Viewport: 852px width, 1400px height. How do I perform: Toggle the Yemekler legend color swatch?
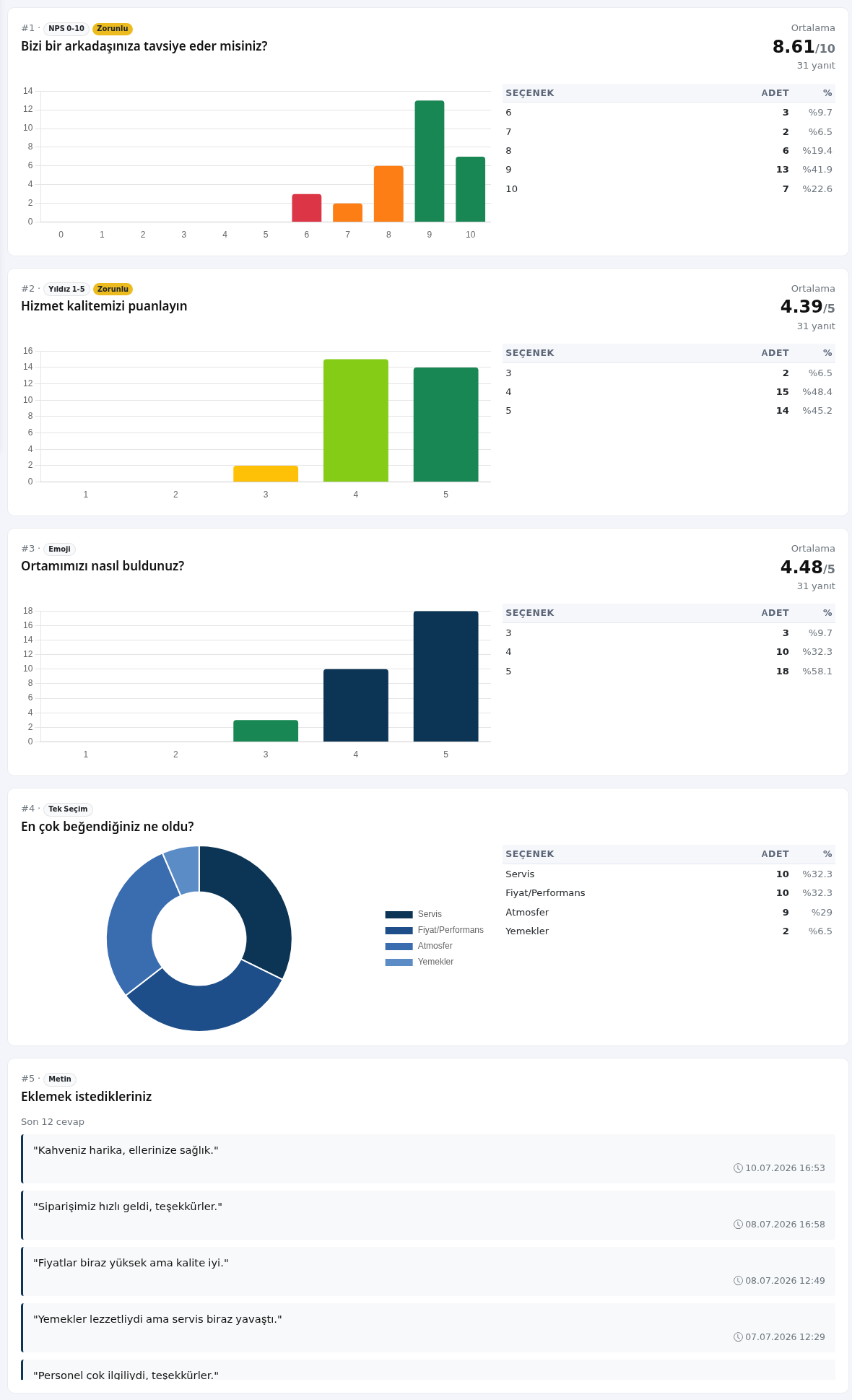click(x=399, y=962)
